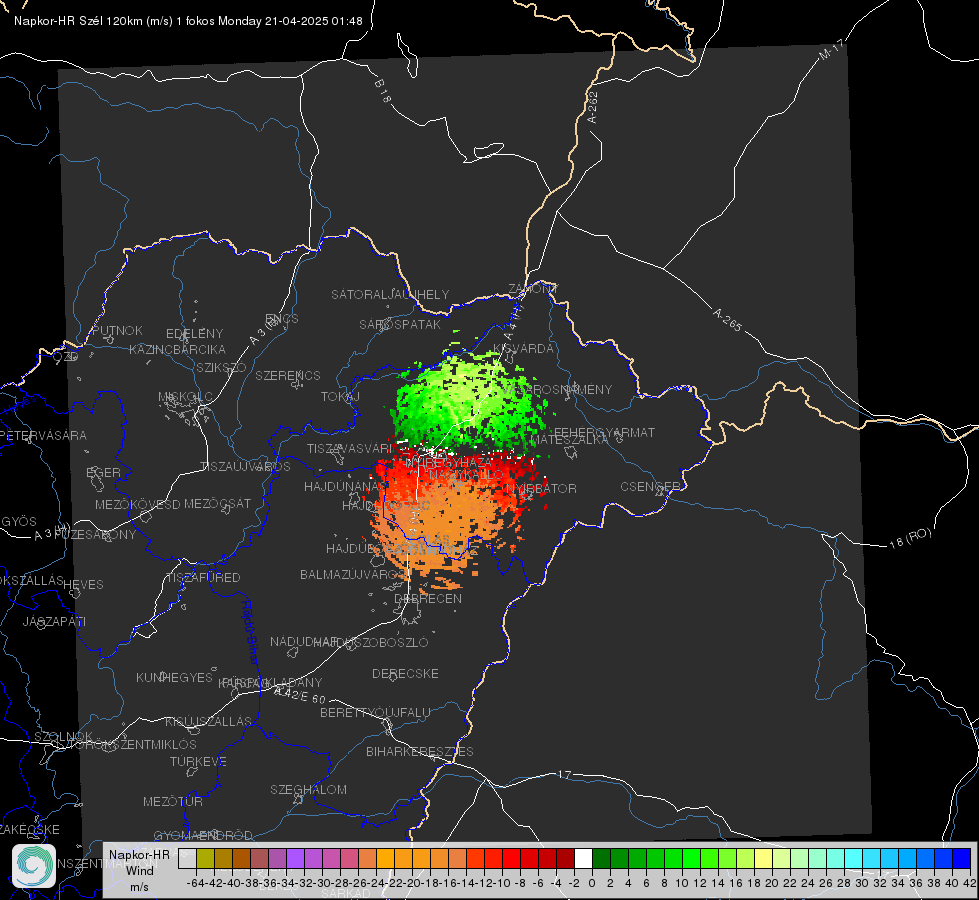The height and width of the screenshot is (900, 979).
Task: Click the HEVES town label
Action: [x=83, y=585]
